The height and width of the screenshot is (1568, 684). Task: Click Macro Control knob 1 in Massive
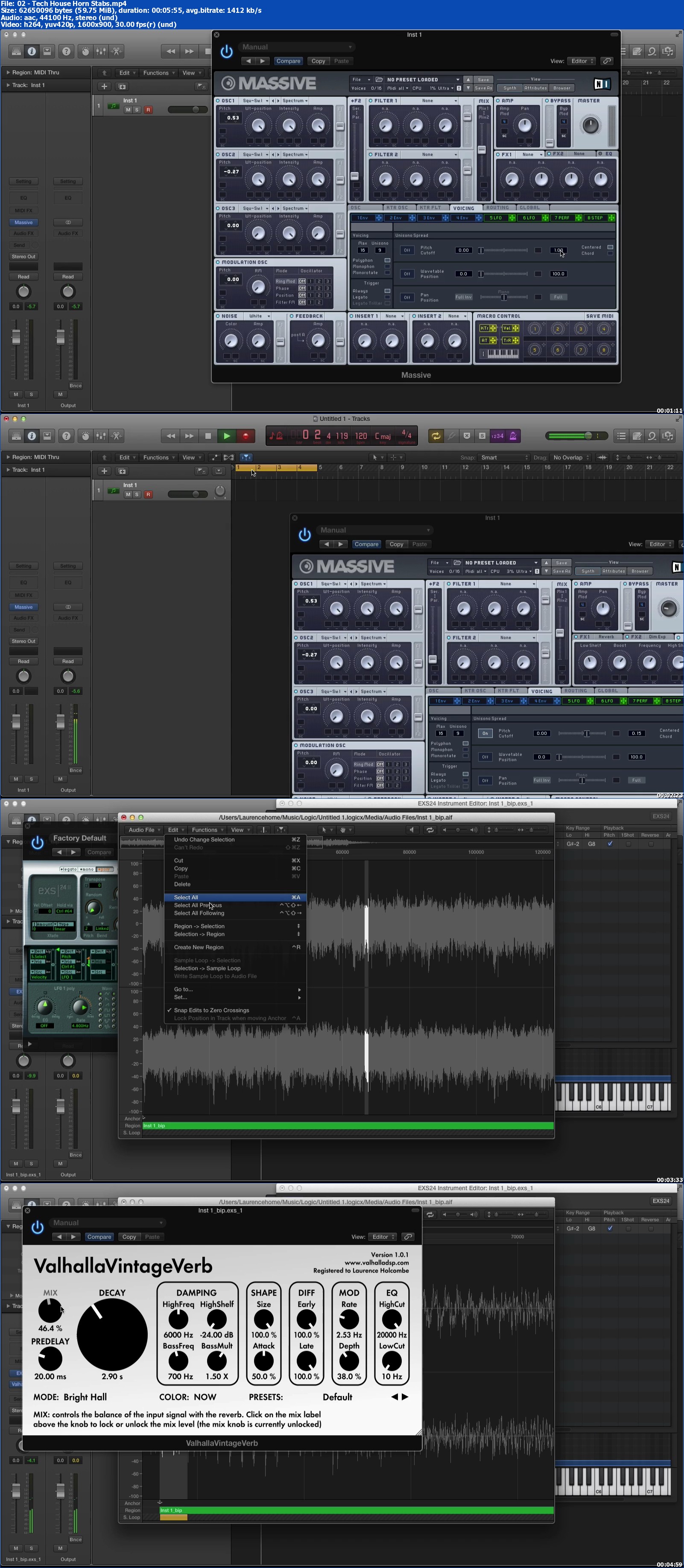click(x=534, y=329)
